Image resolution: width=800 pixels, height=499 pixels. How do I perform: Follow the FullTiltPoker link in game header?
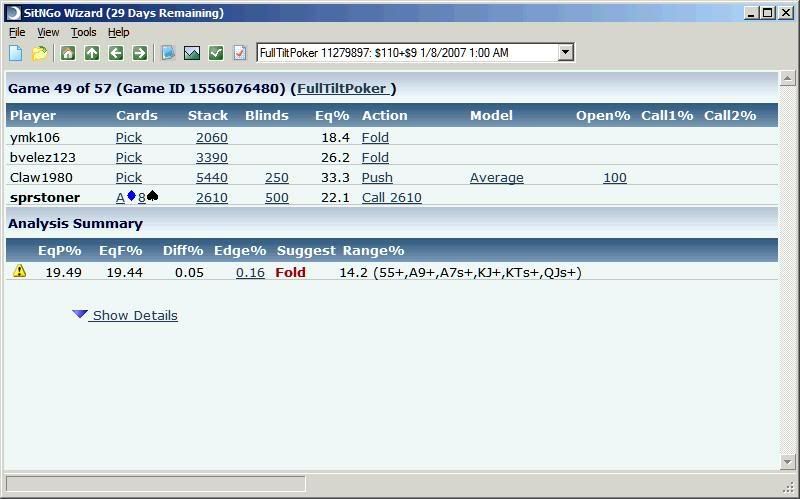[343, 89]
